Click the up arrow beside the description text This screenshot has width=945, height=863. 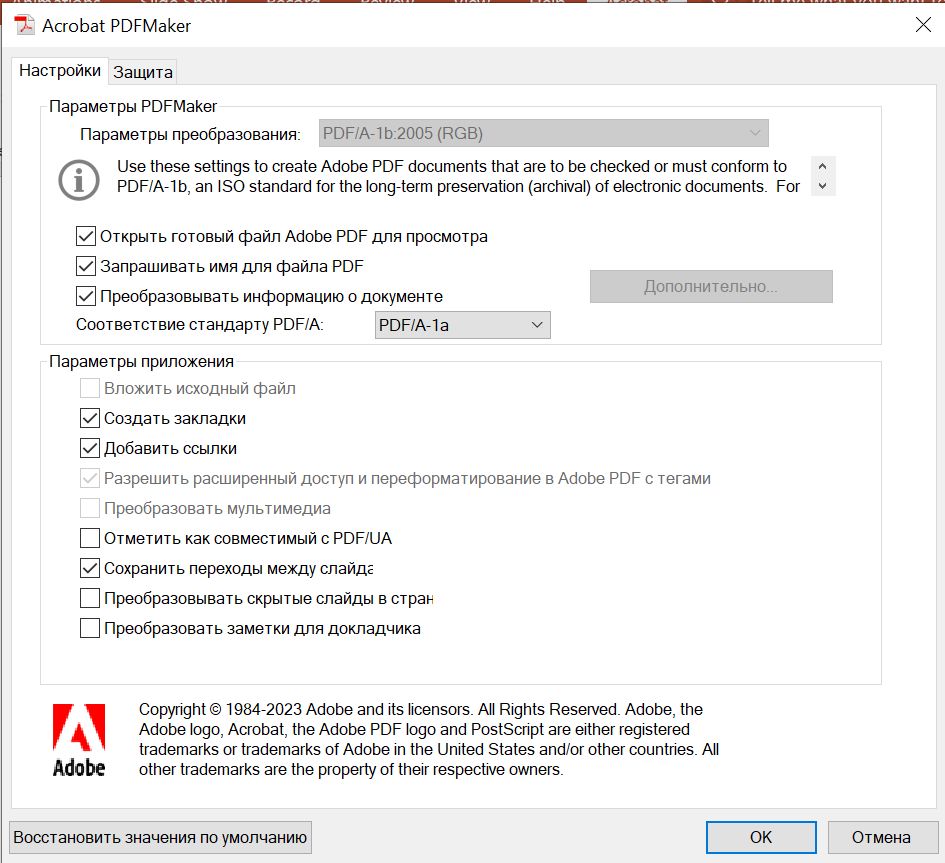[x=822, y=167]
